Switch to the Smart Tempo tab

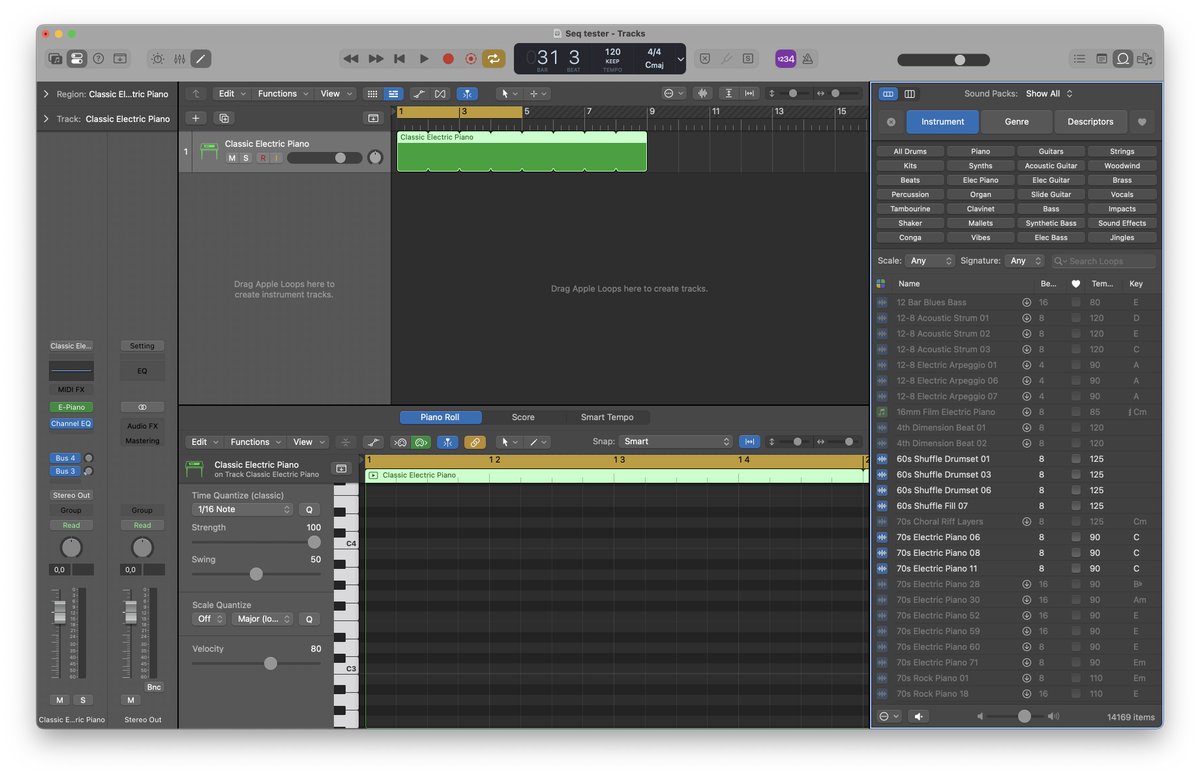[608, 417]
